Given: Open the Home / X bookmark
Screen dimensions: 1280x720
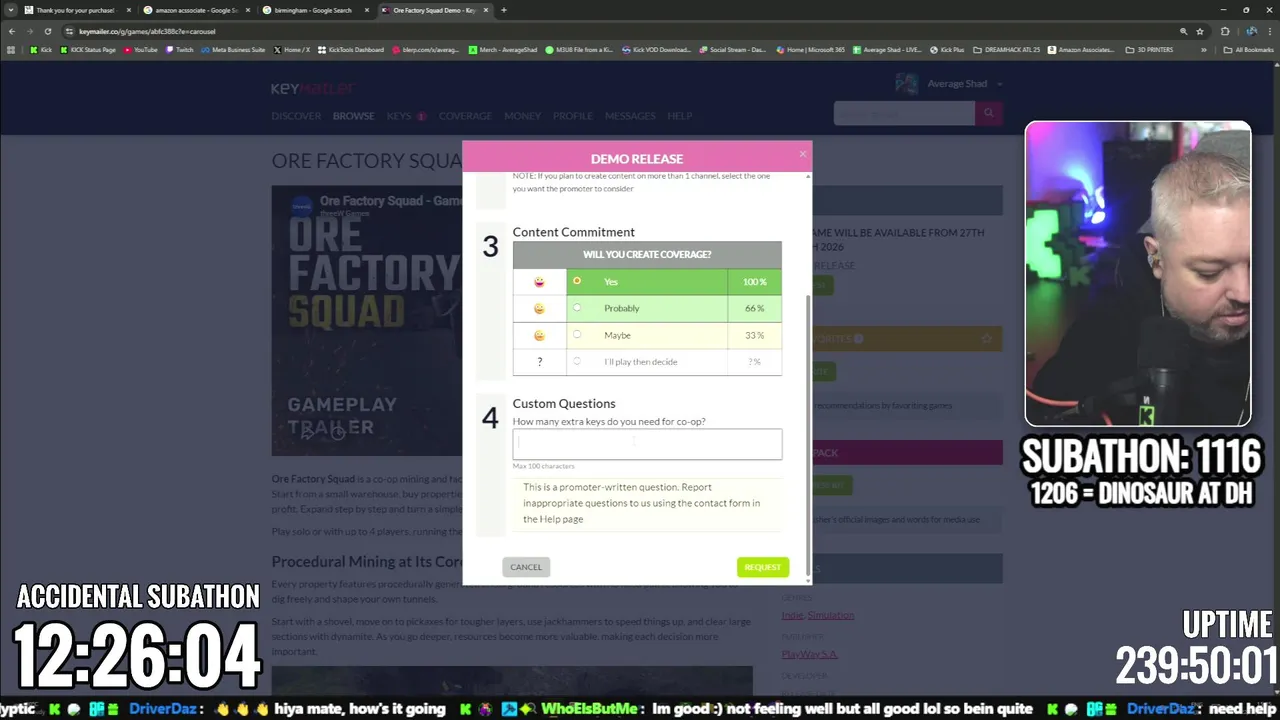Looking at the screenshot, I should point(291,50).
